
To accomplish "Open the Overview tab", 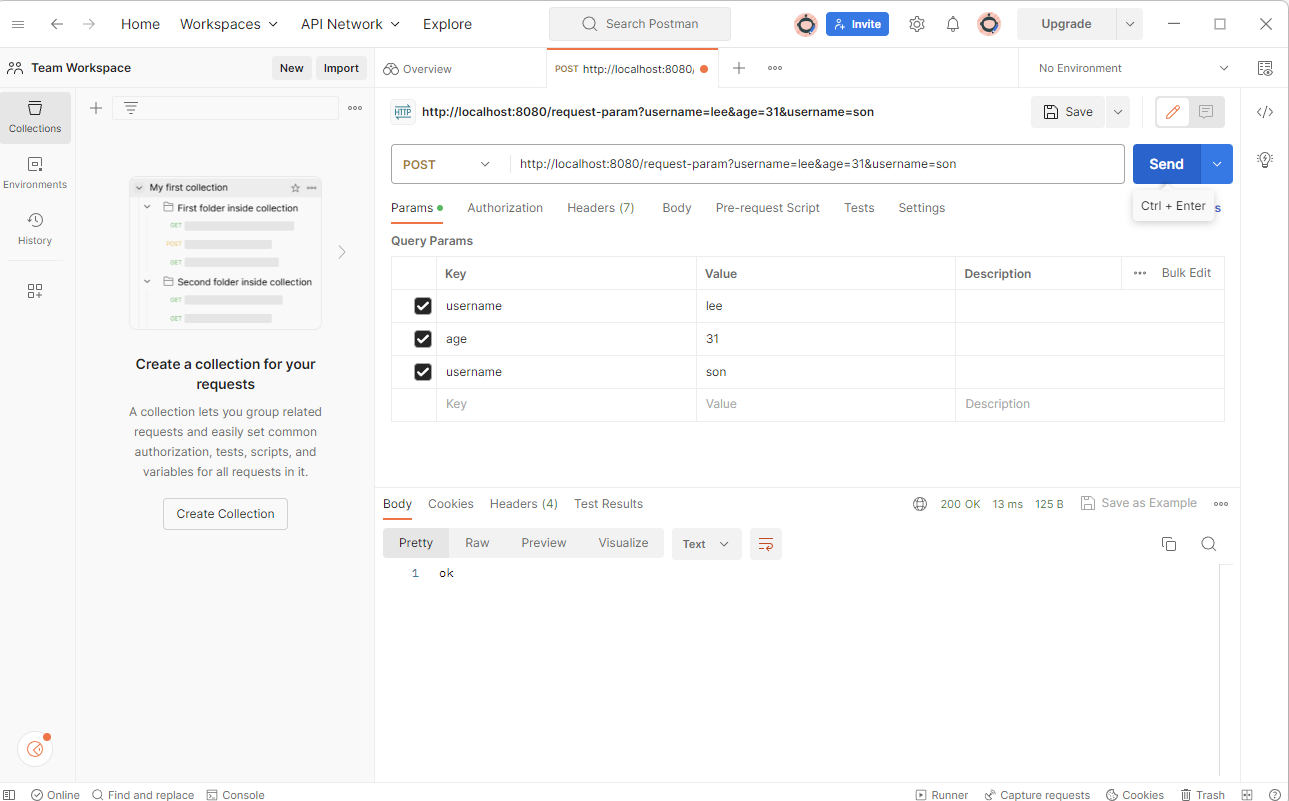I will (x=418, y=68).
